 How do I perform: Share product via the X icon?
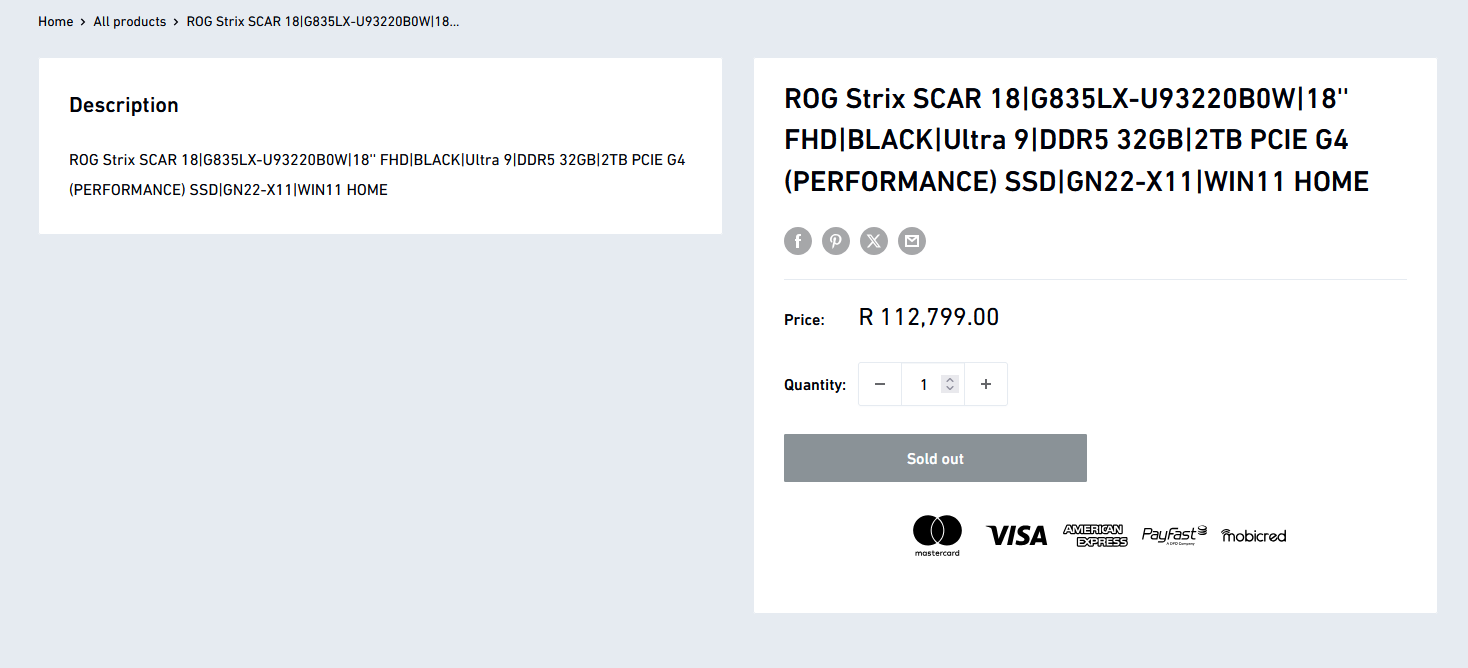[874, 241]
